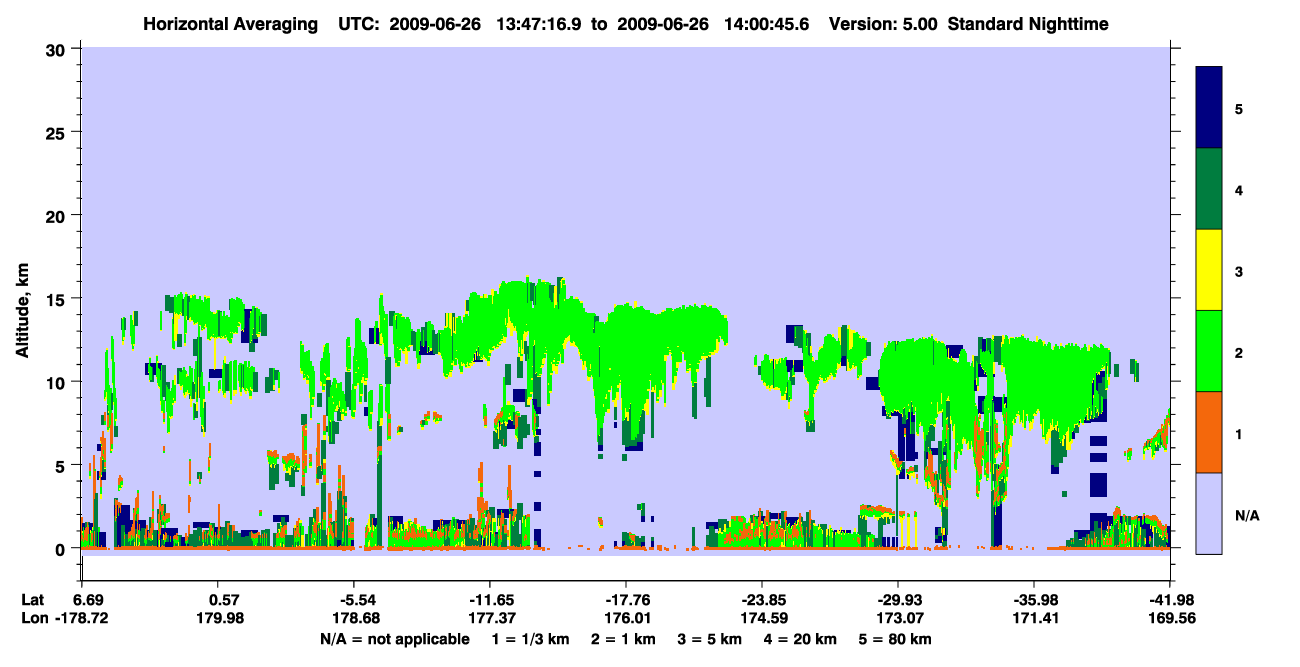Screen dimensions: 1300x667
Task: Click the legend note '3 = 5 km'
Action: pyautogui.click(x=711, y=639)
